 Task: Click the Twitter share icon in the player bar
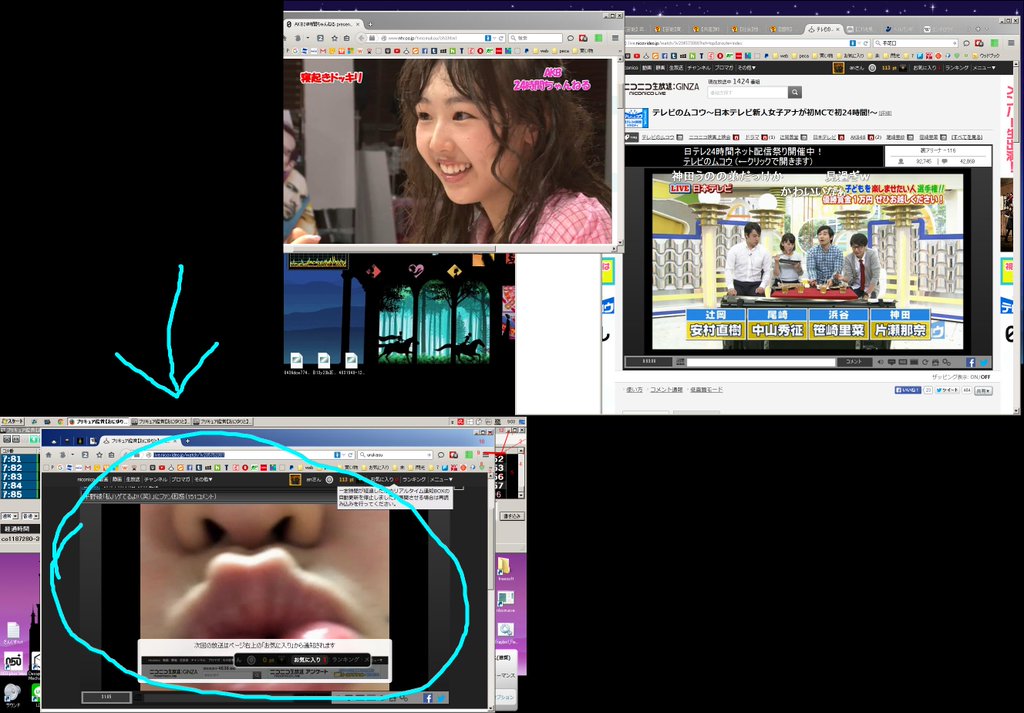tap(983, 363)
